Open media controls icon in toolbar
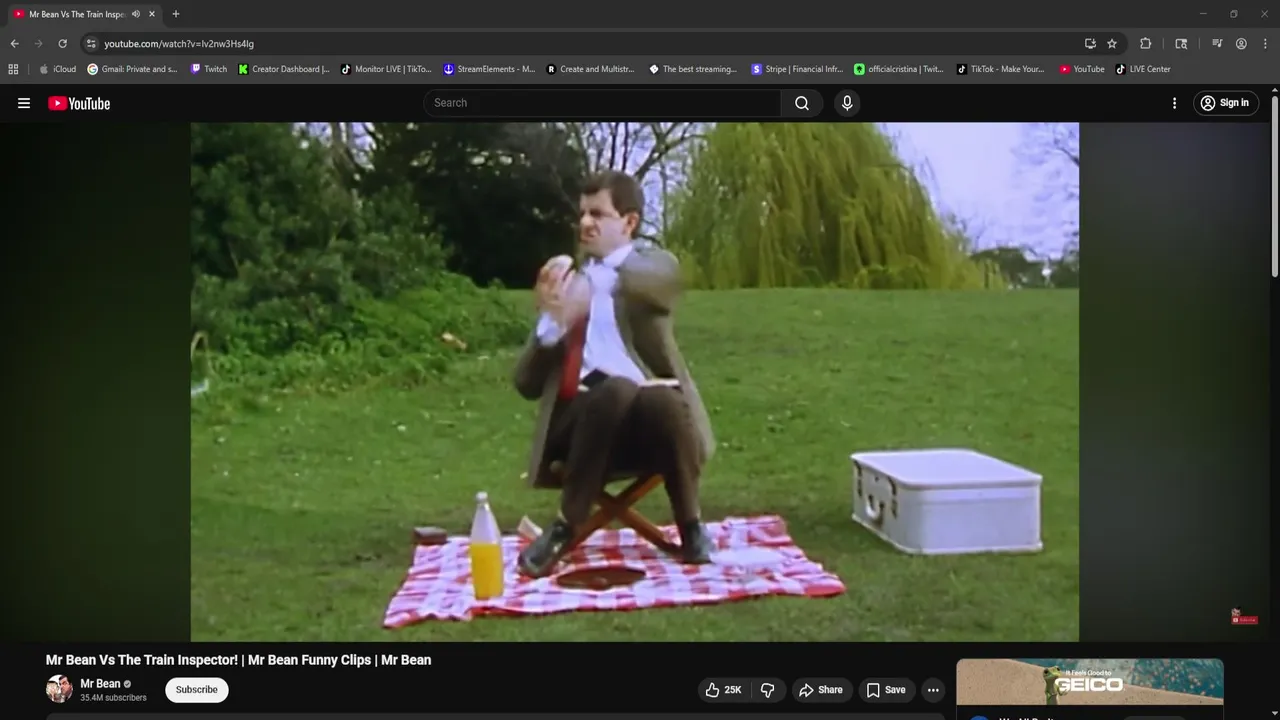The width and height of the screenshot is (1280, 720). [x=1217, y=44]
